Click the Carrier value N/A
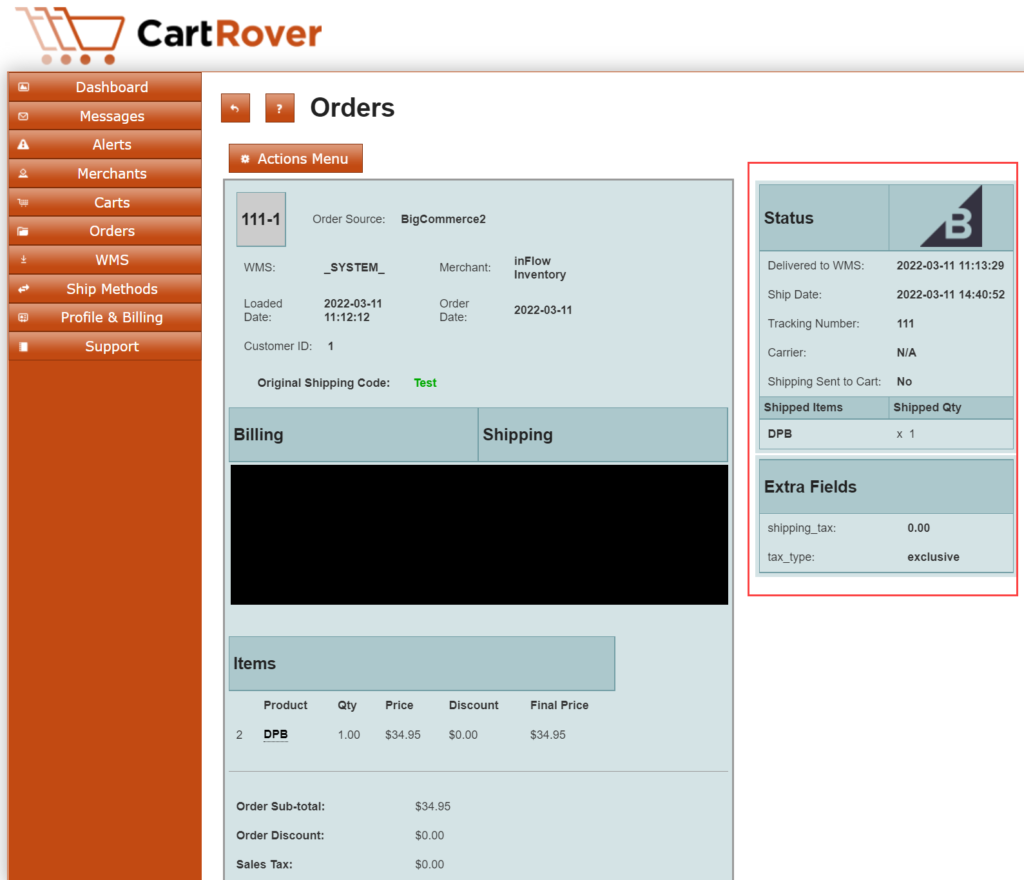The image size is (1024, 880). tap(906, 353)
